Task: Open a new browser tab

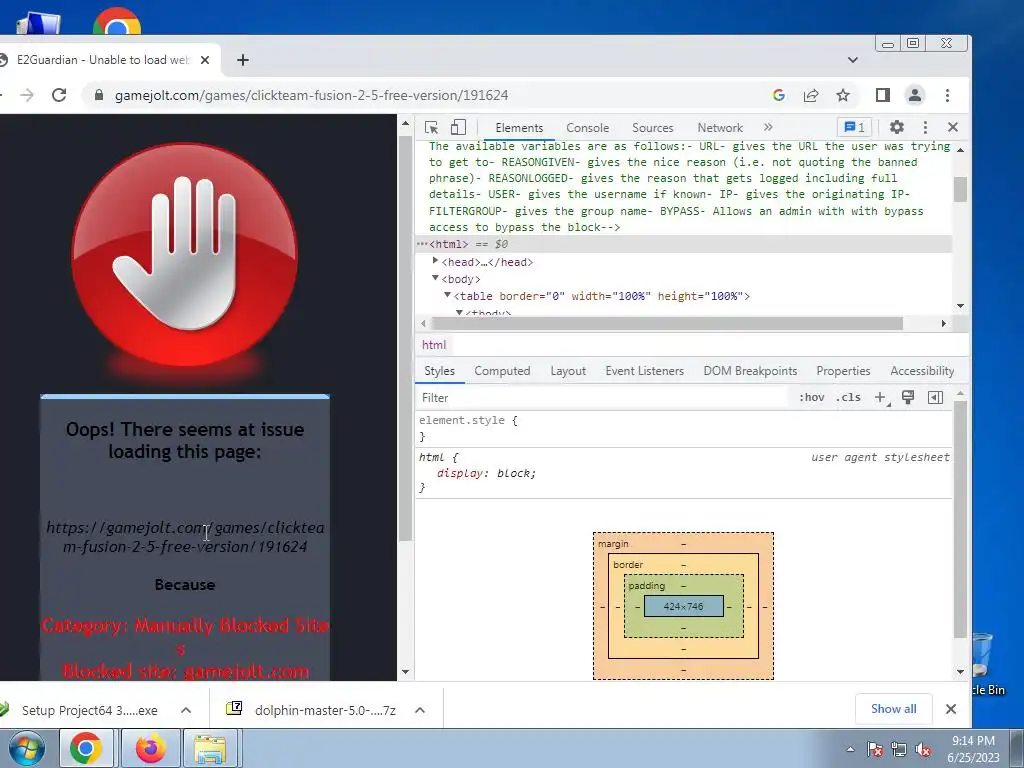Action: coord(243,60)
